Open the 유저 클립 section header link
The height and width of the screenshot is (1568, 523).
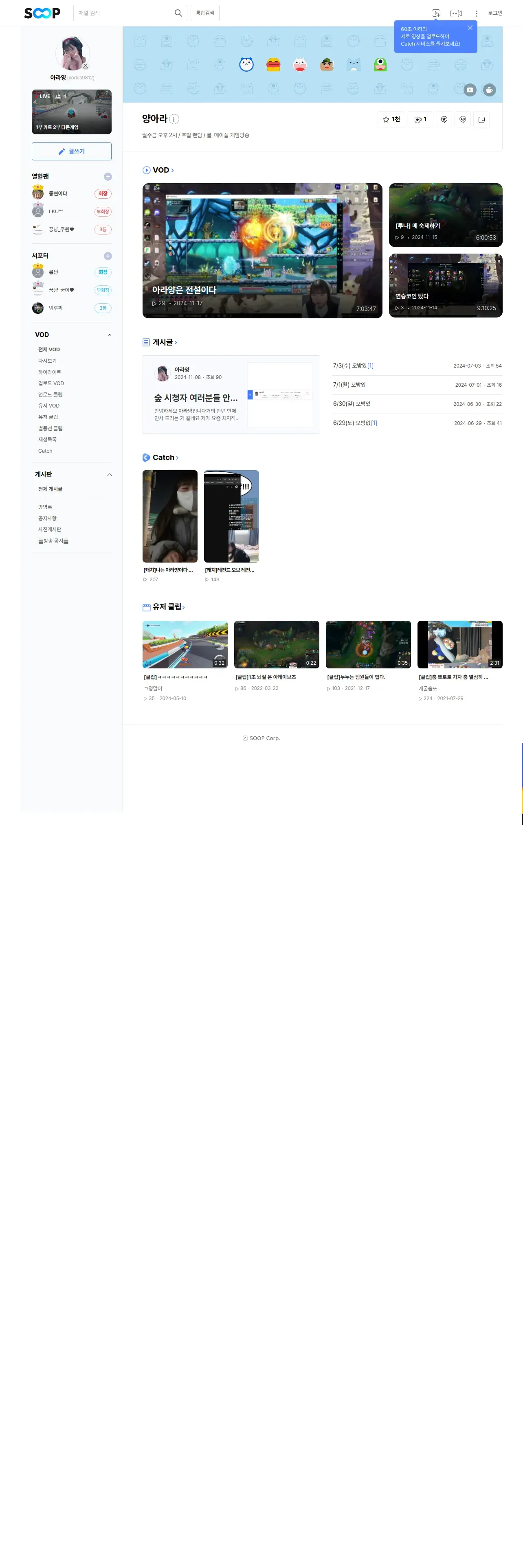[x=164, y=607]
